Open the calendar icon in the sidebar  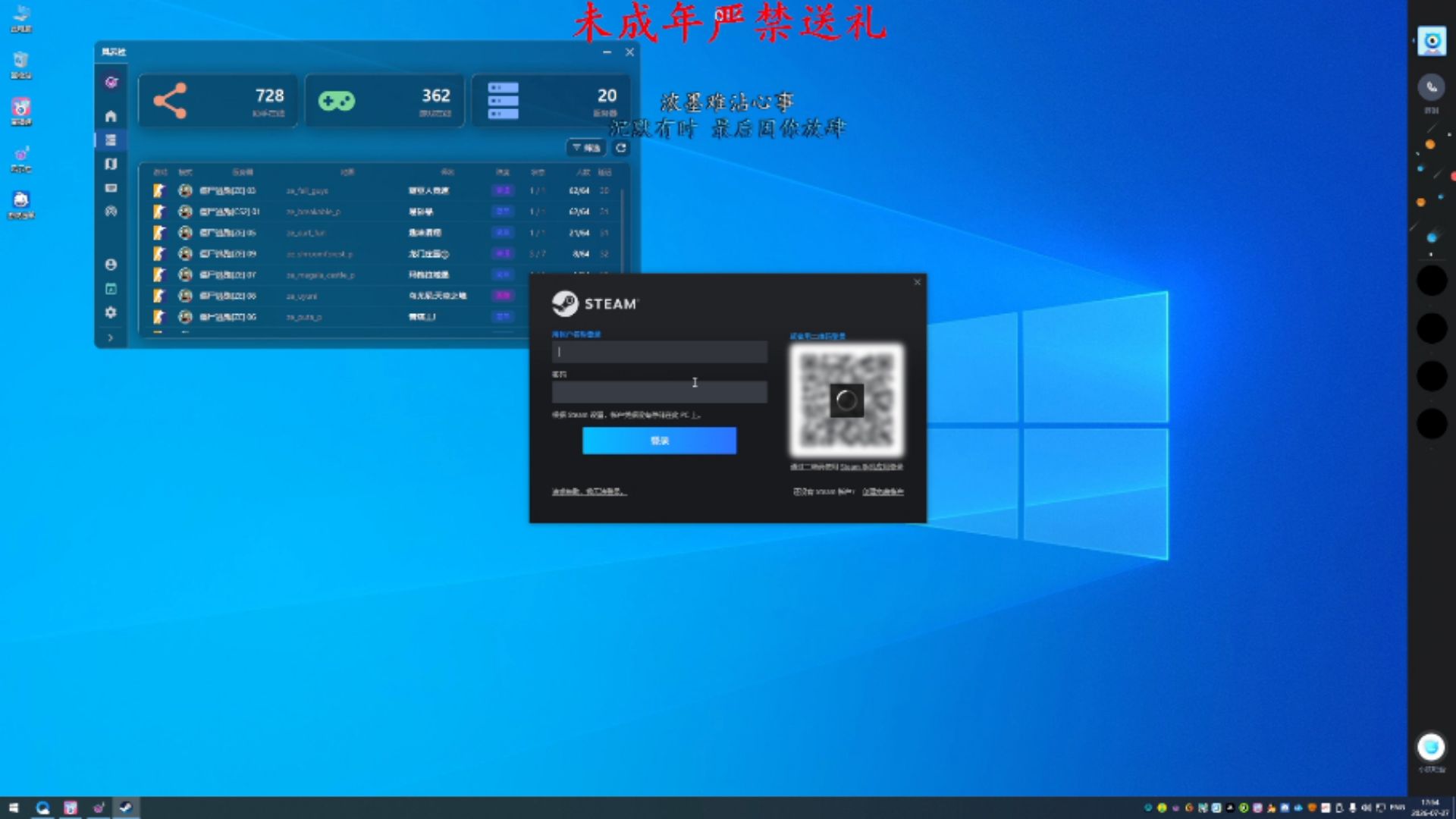[111, 289]
